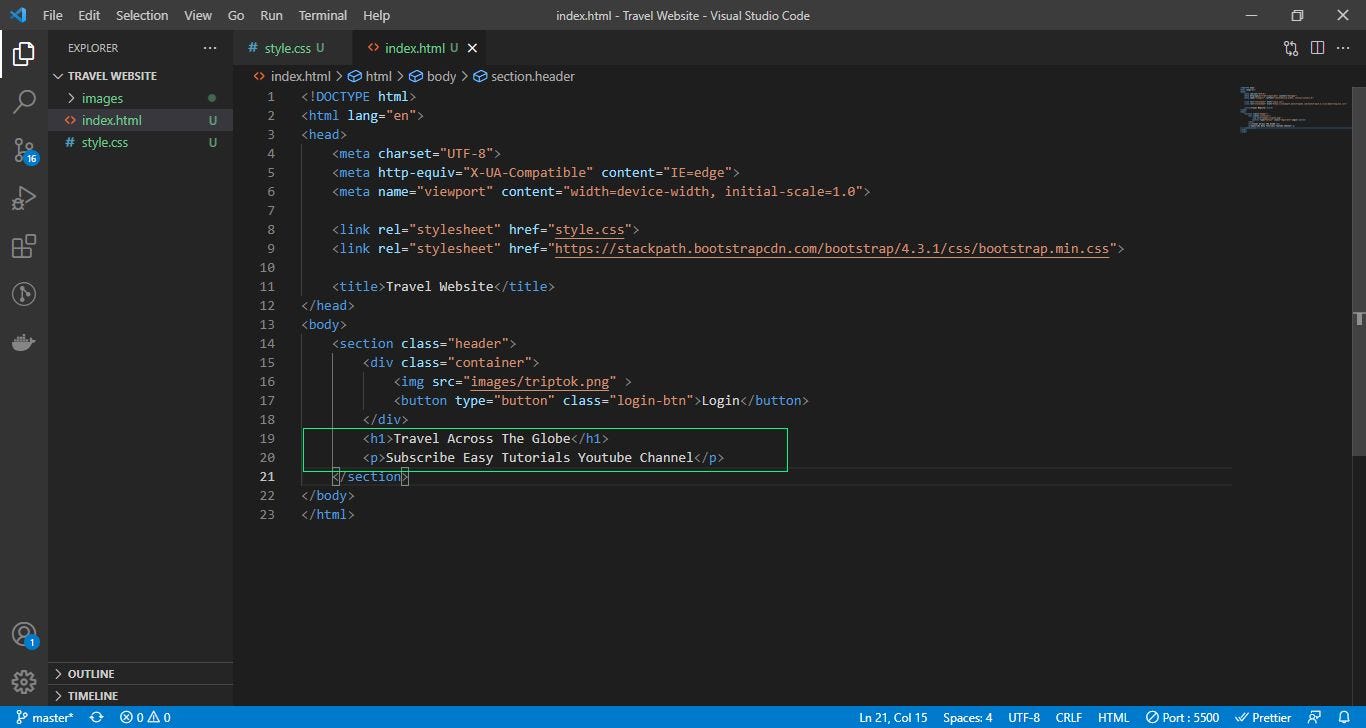The image size is (1366, 728).
Task: Click Ln 21, Col 15 to go to line
Action: [893, 717]
